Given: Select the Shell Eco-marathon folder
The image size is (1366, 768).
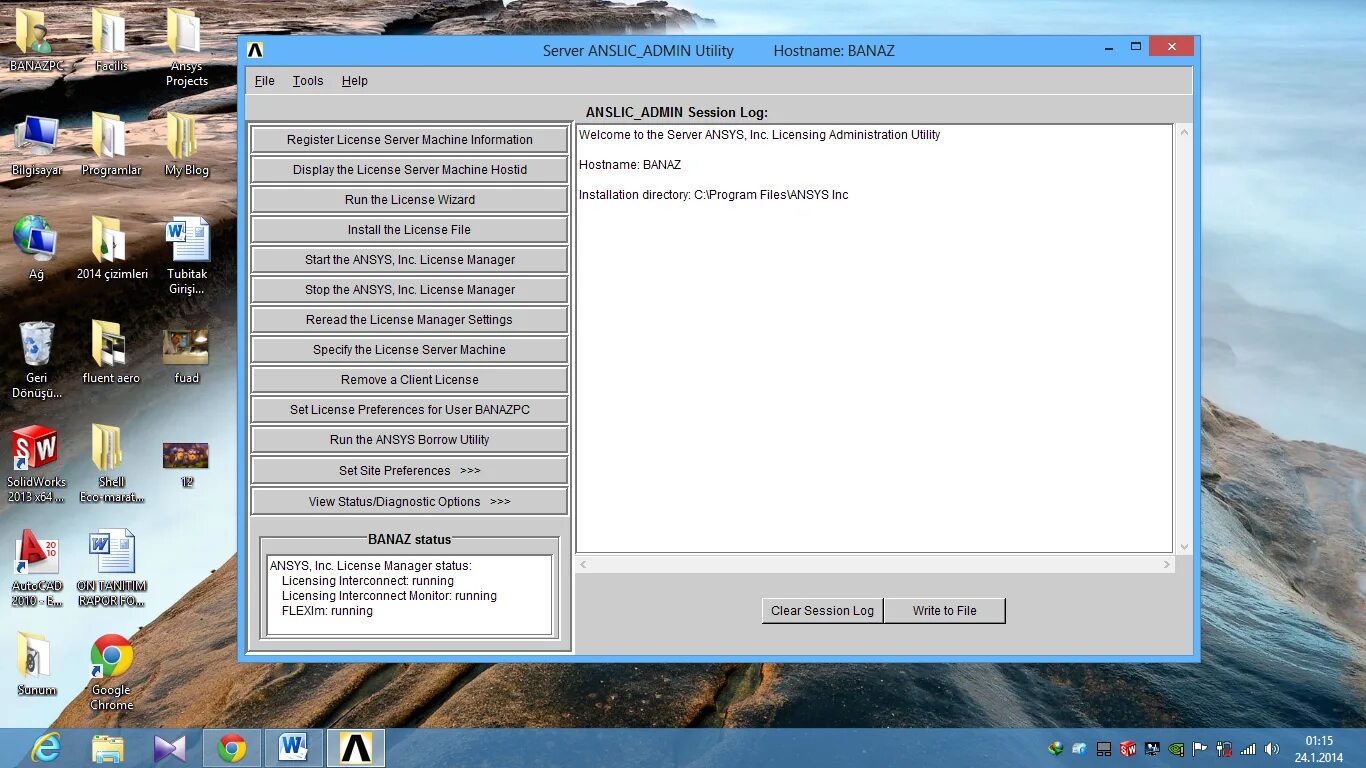Looking at the screenshot, I should (111, 464).
